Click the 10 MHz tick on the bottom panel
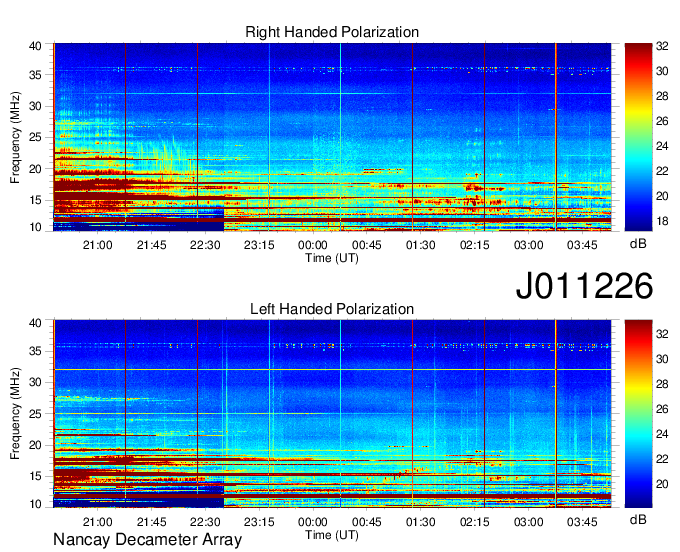Screen dimensions: 680x552 [35, 504]
